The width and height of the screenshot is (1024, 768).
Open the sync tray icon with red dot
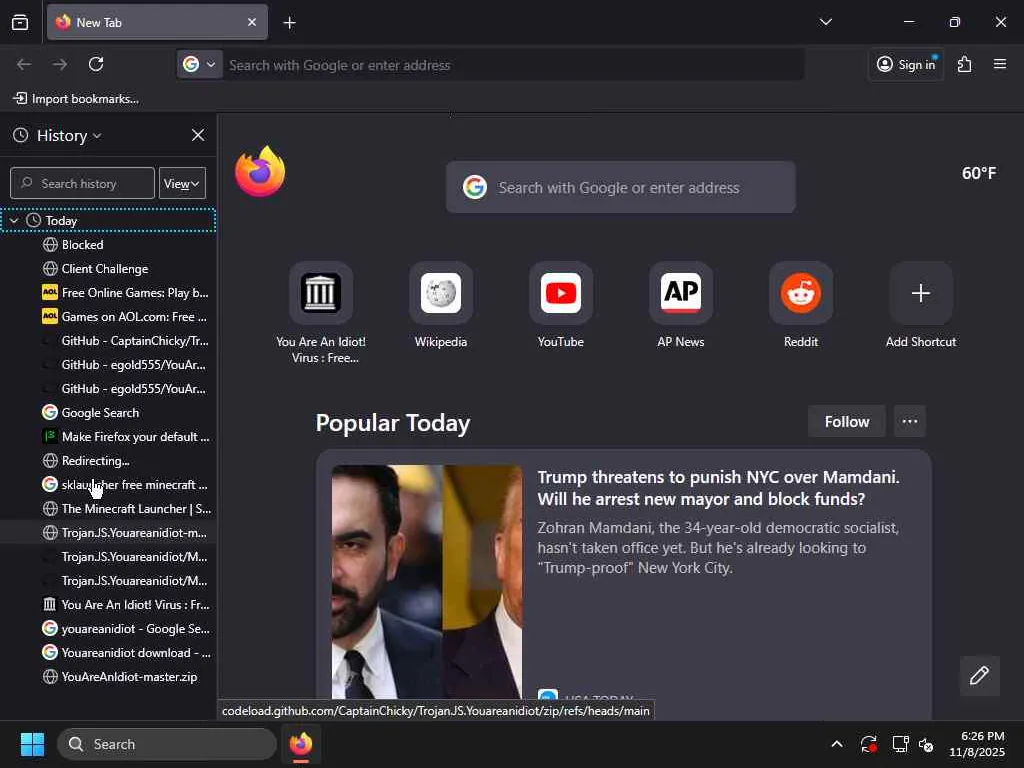click(x=869, y=744)
